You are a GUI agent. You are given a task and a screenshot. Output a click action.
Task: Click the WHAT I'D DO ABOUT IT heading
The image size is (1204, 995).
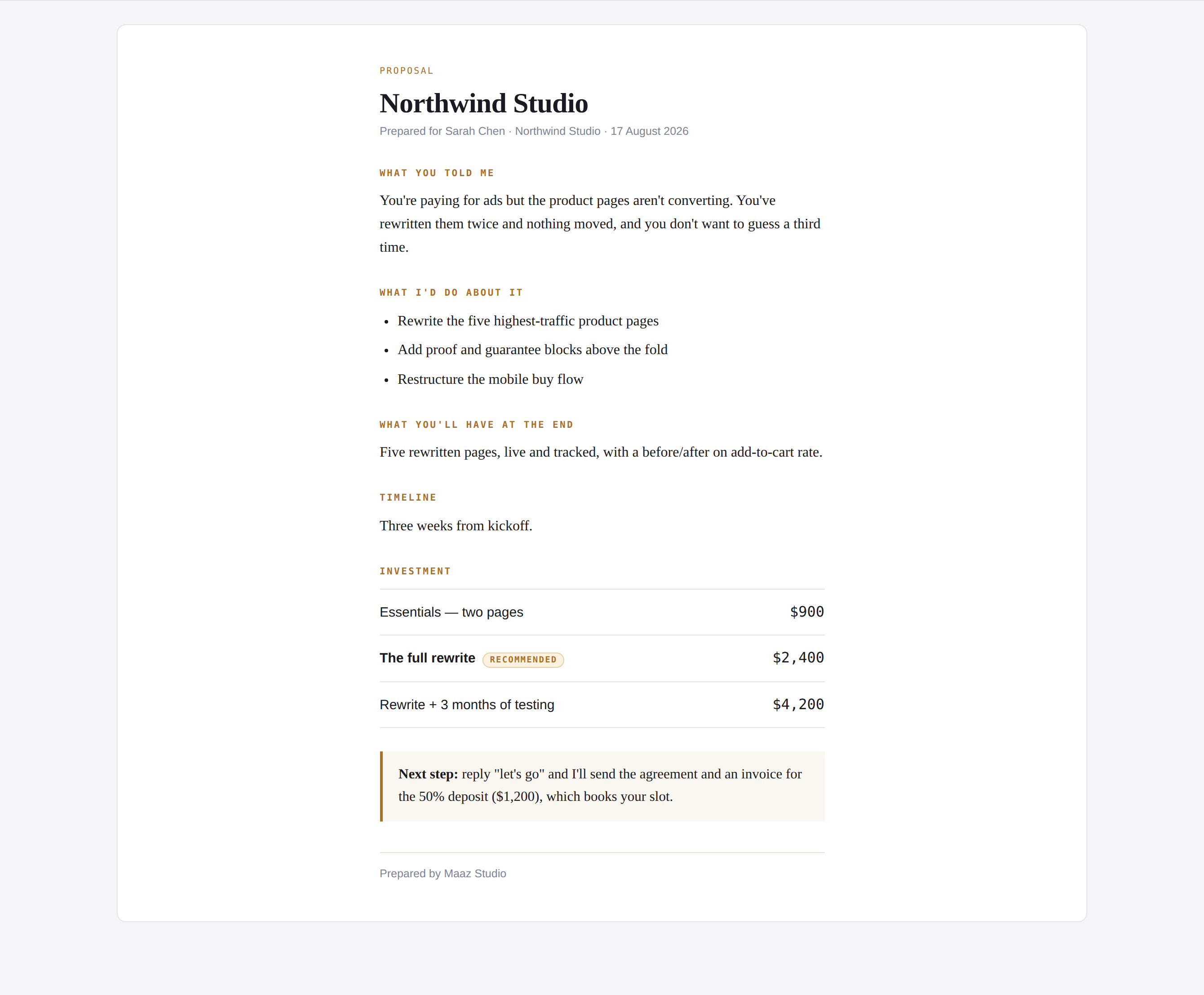(x=451, y=292)
